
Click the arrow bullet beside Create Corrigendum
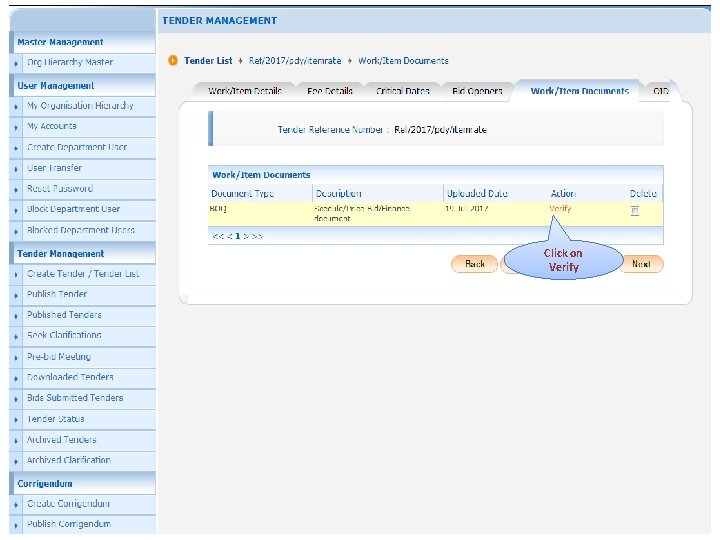click(16, 505)
